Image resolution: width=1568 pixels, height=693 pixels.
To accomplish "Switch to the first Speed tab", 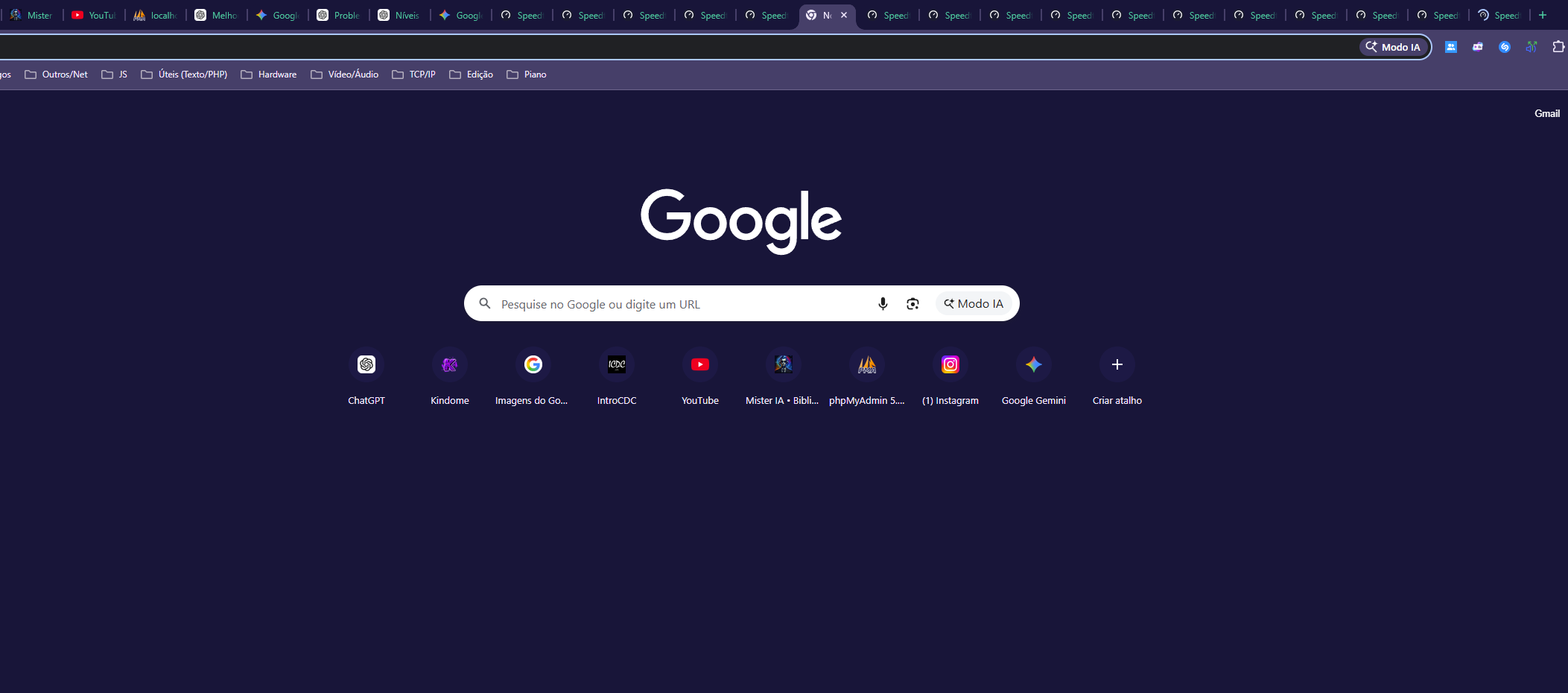I will click(521, 15).
